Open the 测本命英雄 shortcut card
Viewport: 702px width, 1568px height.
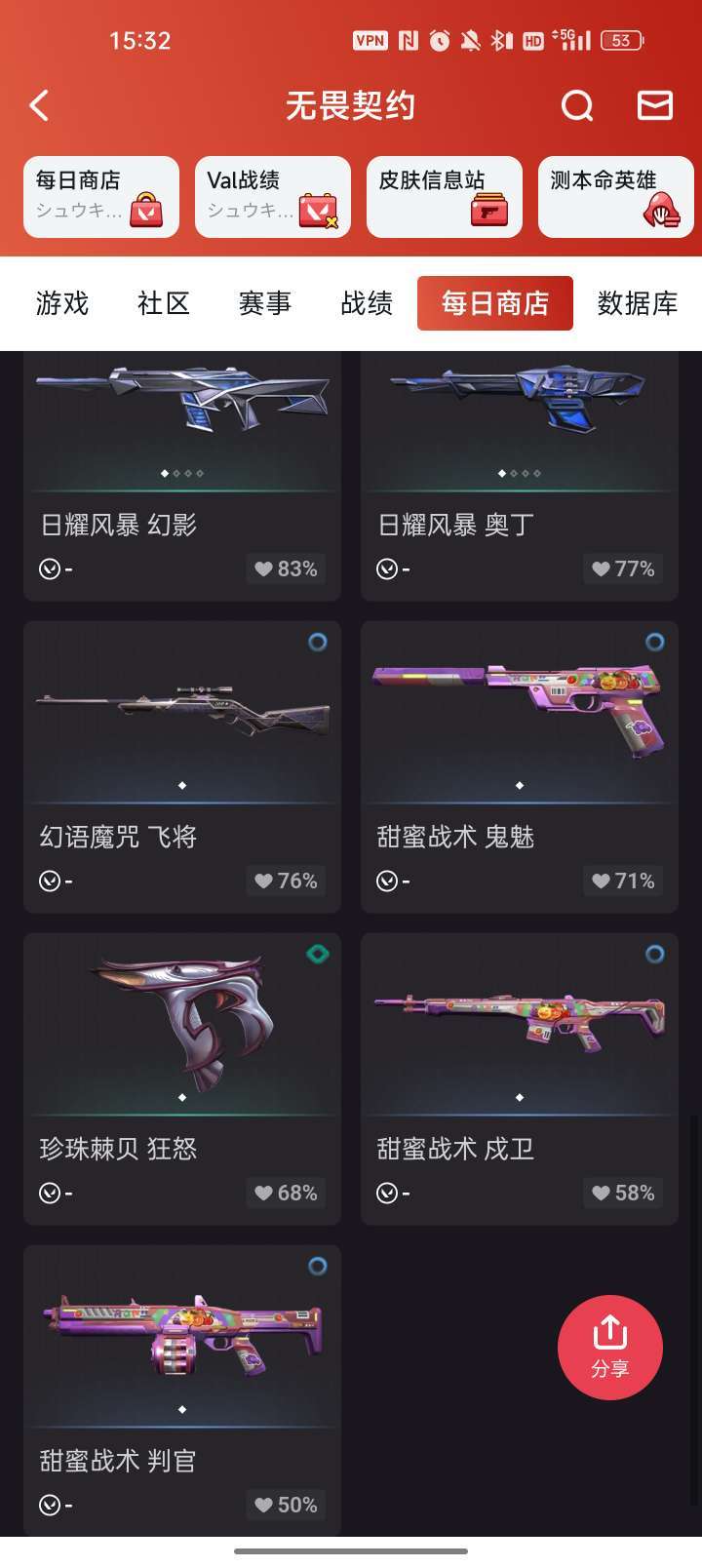point(616,197)
